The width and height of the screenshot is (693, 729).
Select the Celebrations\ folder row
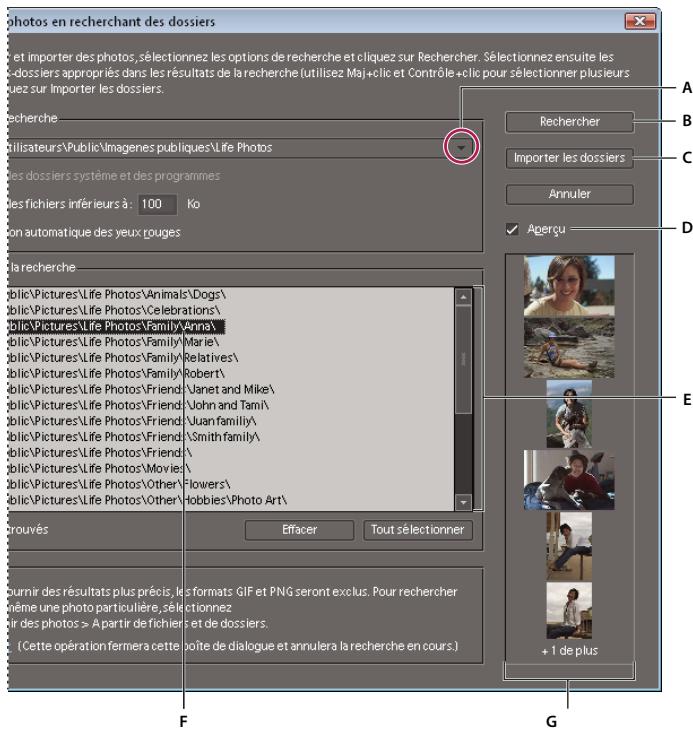click(x=230, y=311)
